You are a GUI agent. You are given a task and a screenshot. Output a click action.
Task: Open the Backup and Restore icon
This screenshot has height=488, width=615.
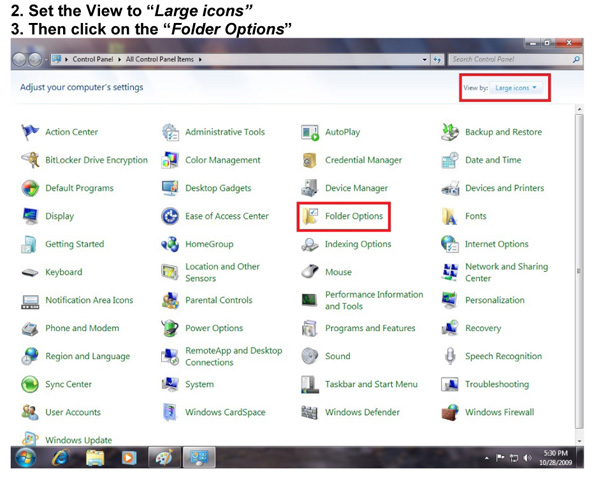pos(450,132)
